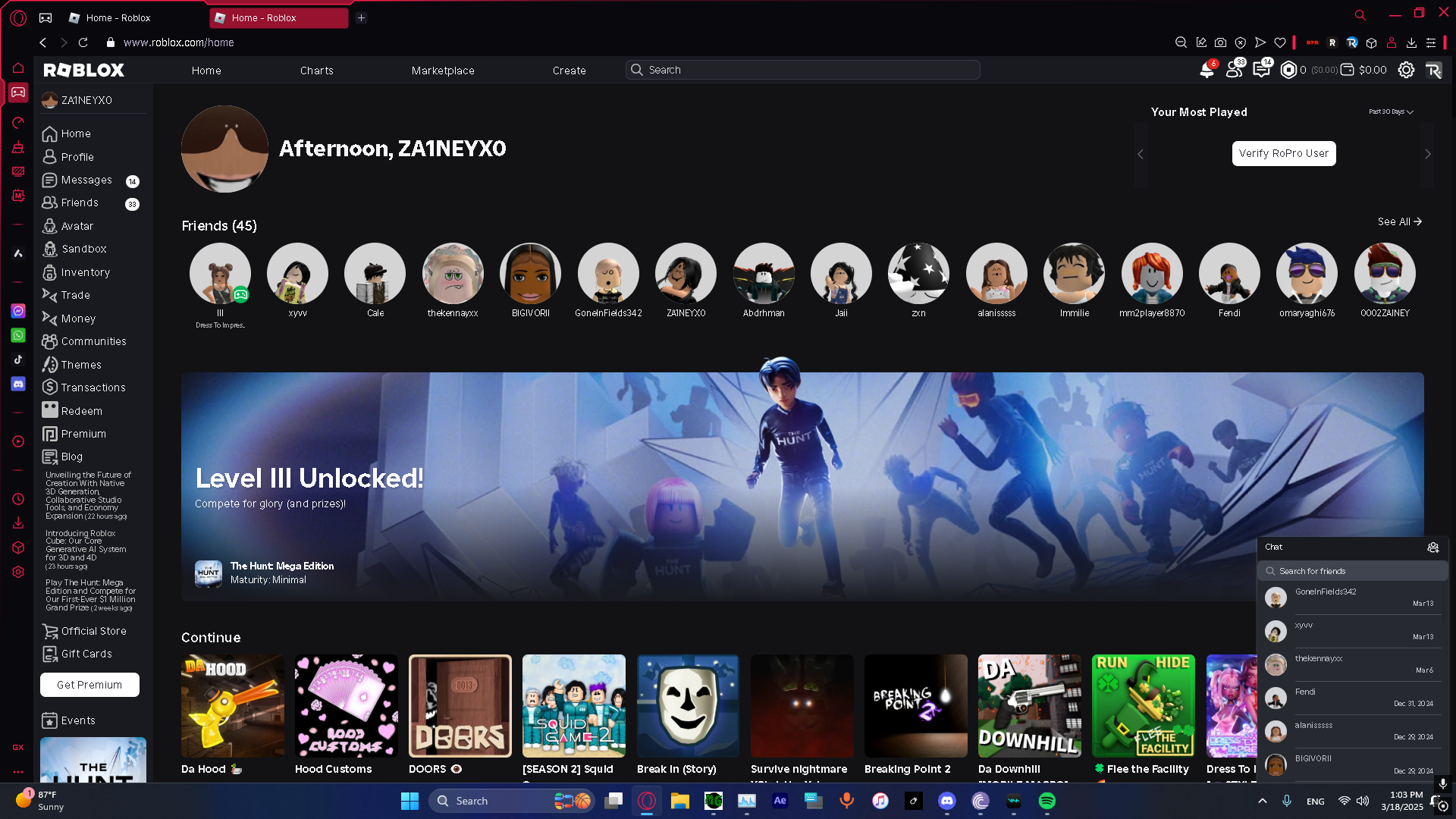The width and height of the screenshot is (1456, 819).
Task: Open the Marketplace tab
Action: [443, 71]
